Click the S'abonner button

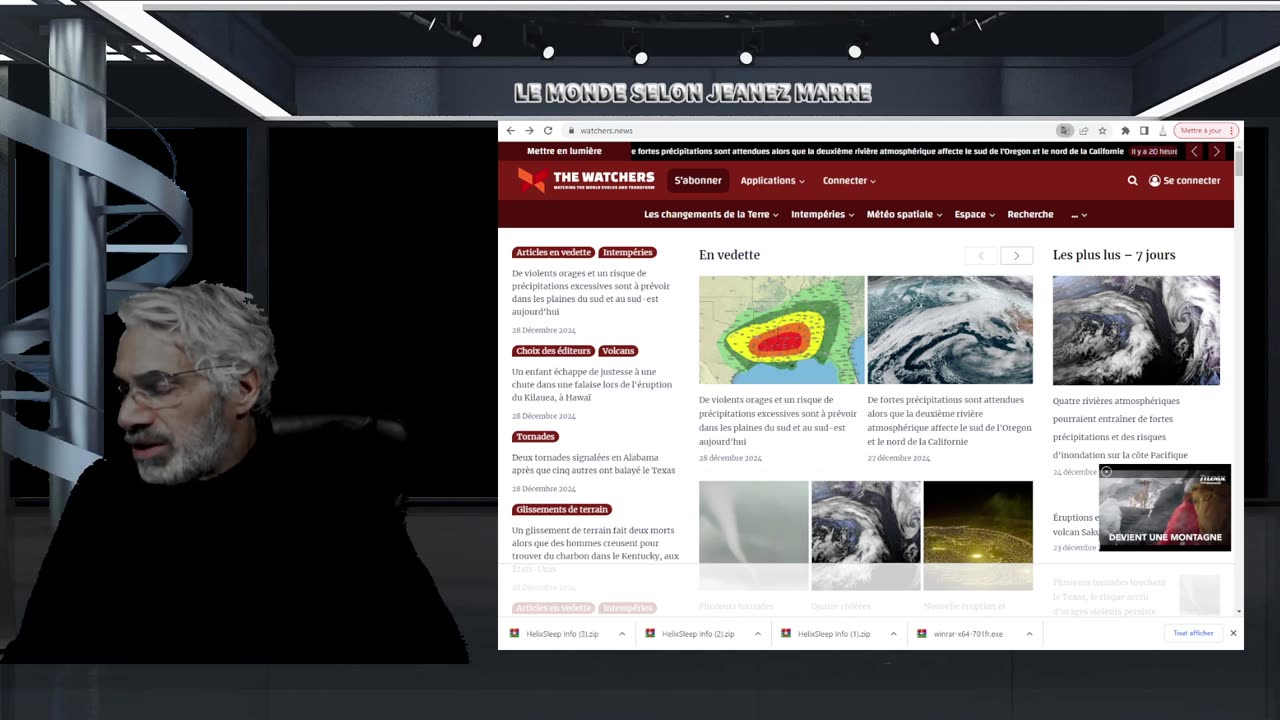(x=698, y=181)
